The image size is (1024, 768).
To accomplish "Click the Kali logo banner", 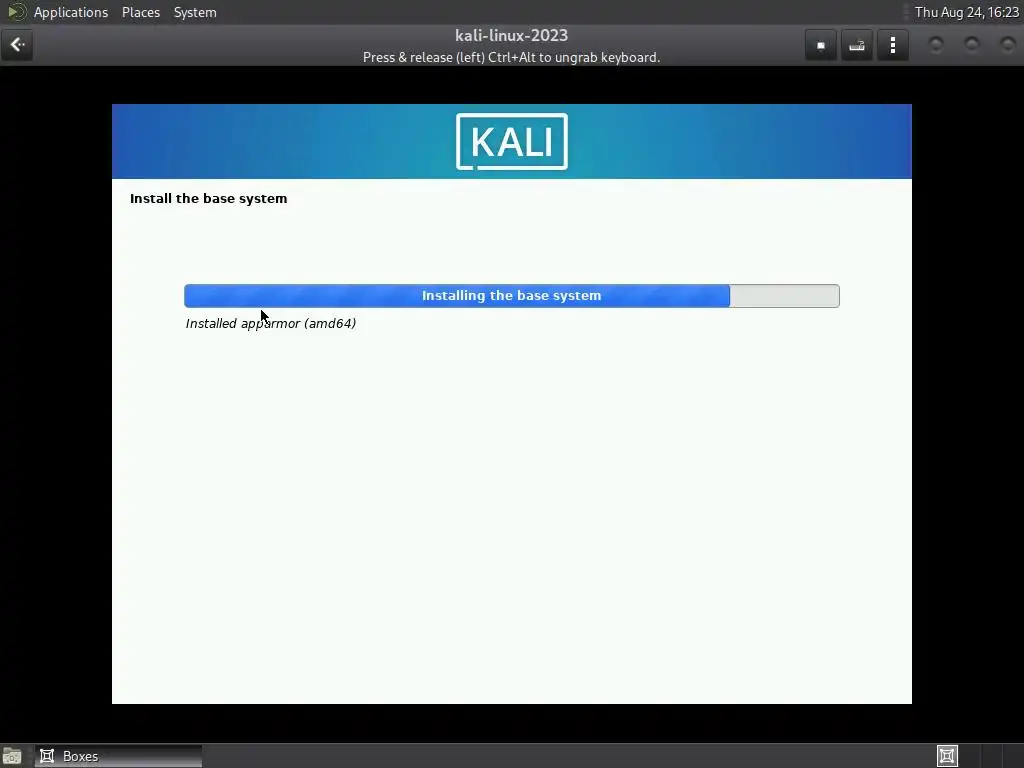I will click(511, 141).
